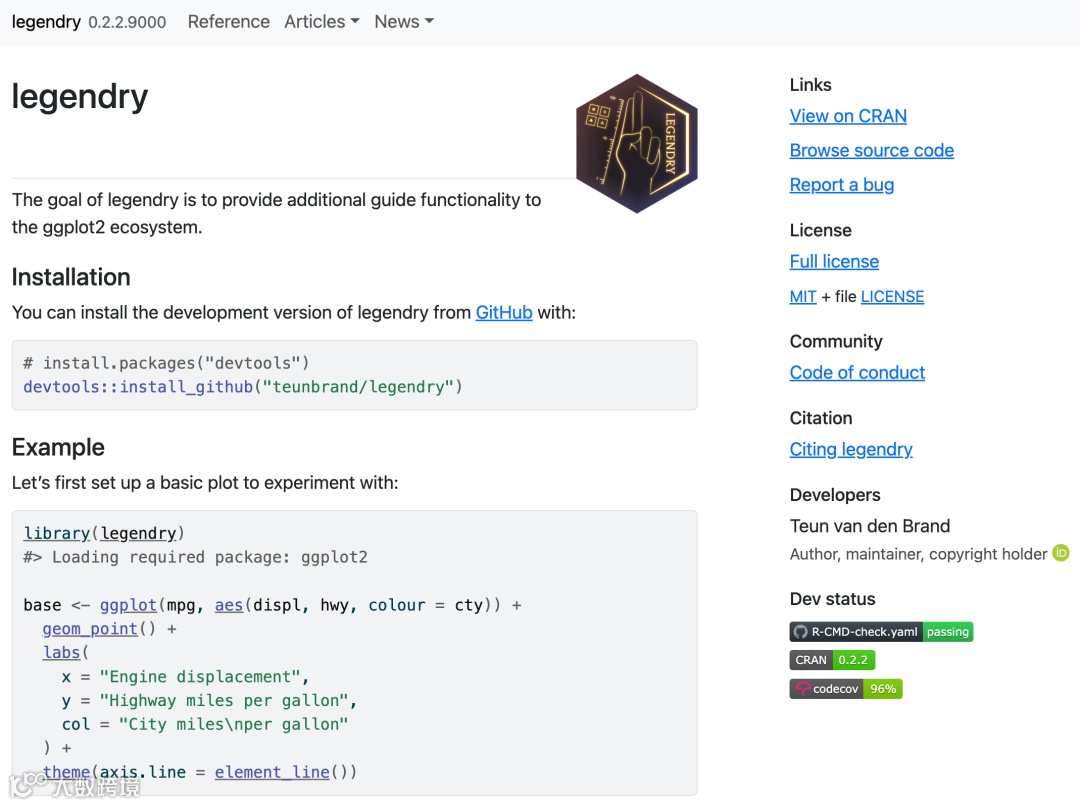Open the LICENSE file link
This screenshot has height=806, width=1080.
892,297
